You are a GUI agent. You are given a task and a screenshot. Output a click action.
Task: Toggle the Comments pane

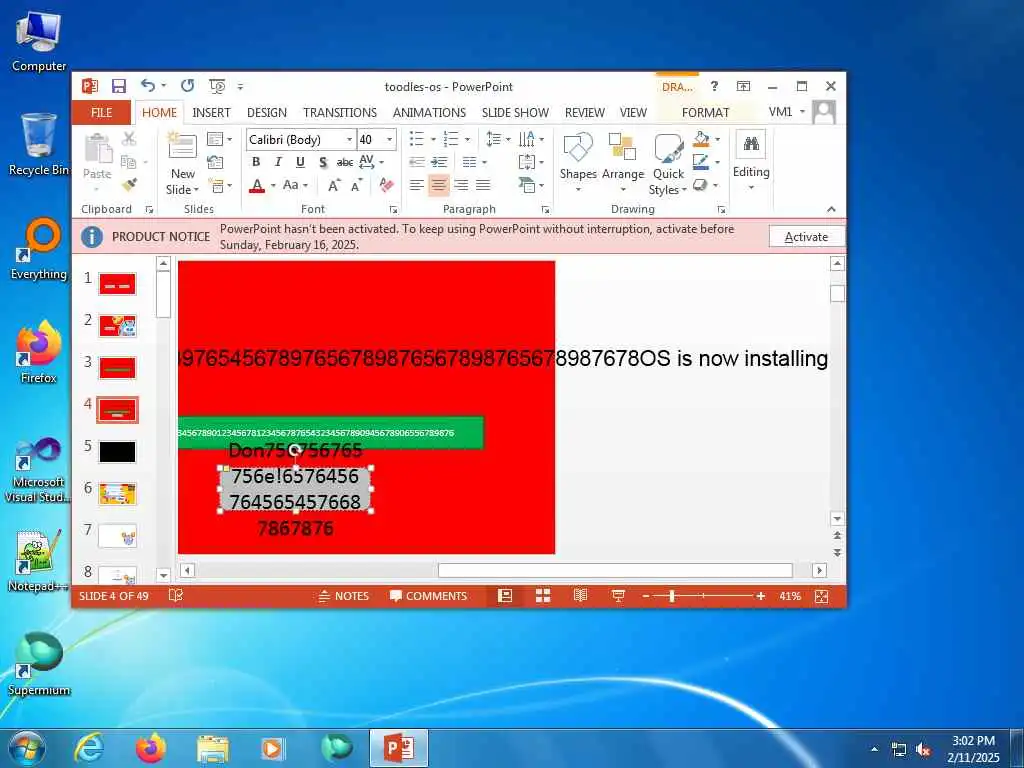click(428, 596)
